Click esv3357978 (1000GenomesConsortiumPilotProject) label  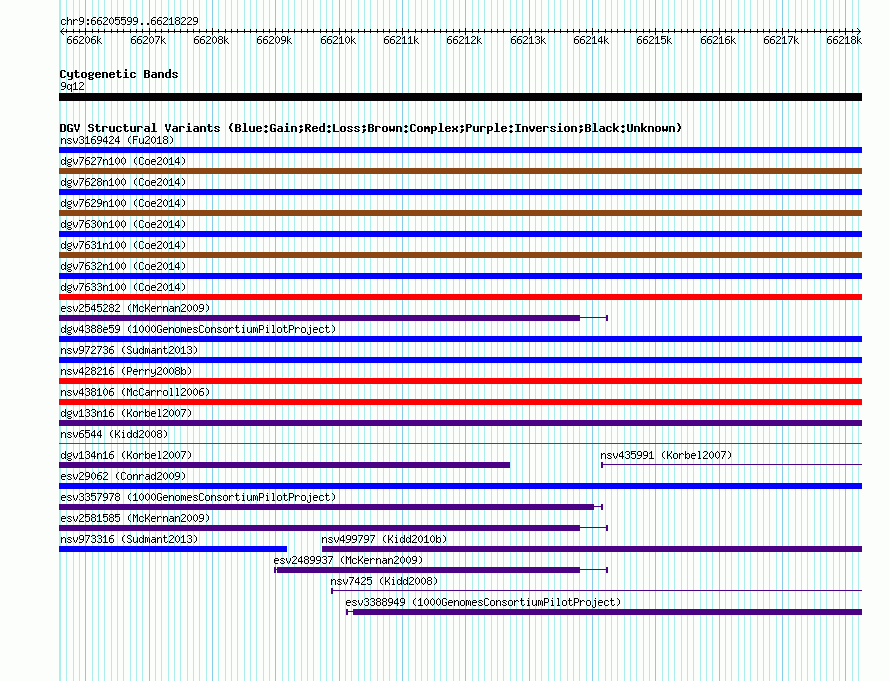(198, 497)
